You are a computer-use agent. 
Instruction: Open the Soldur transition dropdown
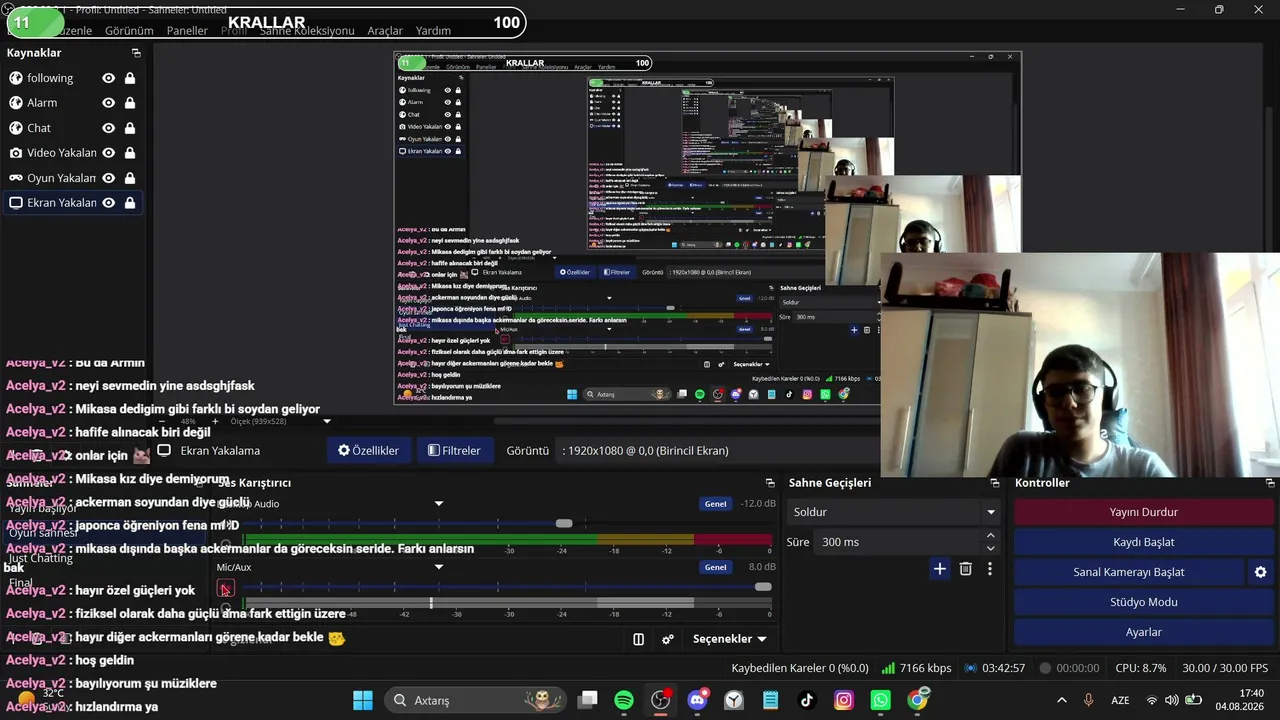894,512
